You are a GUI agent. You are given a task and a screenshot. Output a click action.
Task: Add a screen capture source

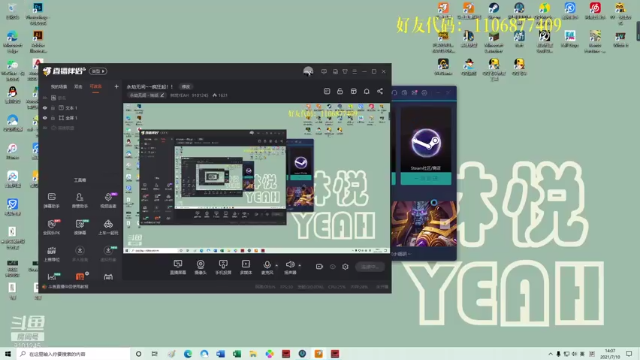[x=178, y=267]
